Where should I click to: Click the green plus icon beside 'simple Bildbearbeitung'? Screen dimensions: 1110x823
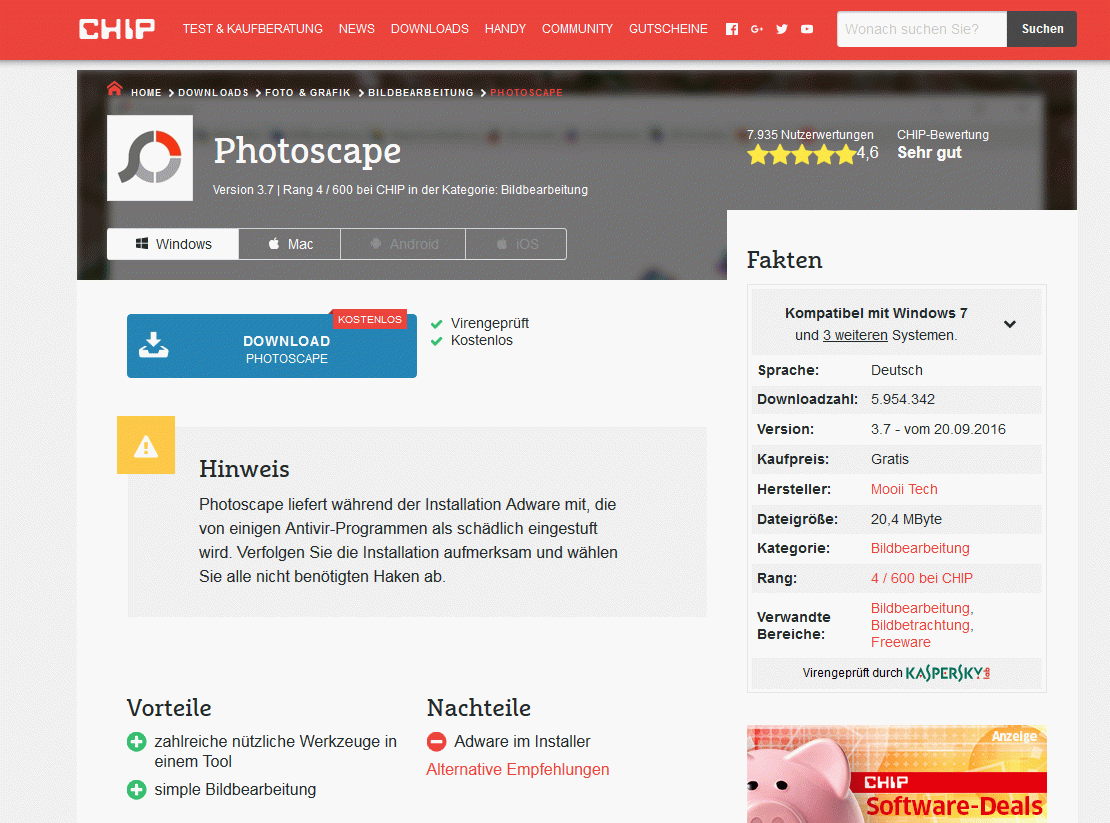tap(137, 790)
